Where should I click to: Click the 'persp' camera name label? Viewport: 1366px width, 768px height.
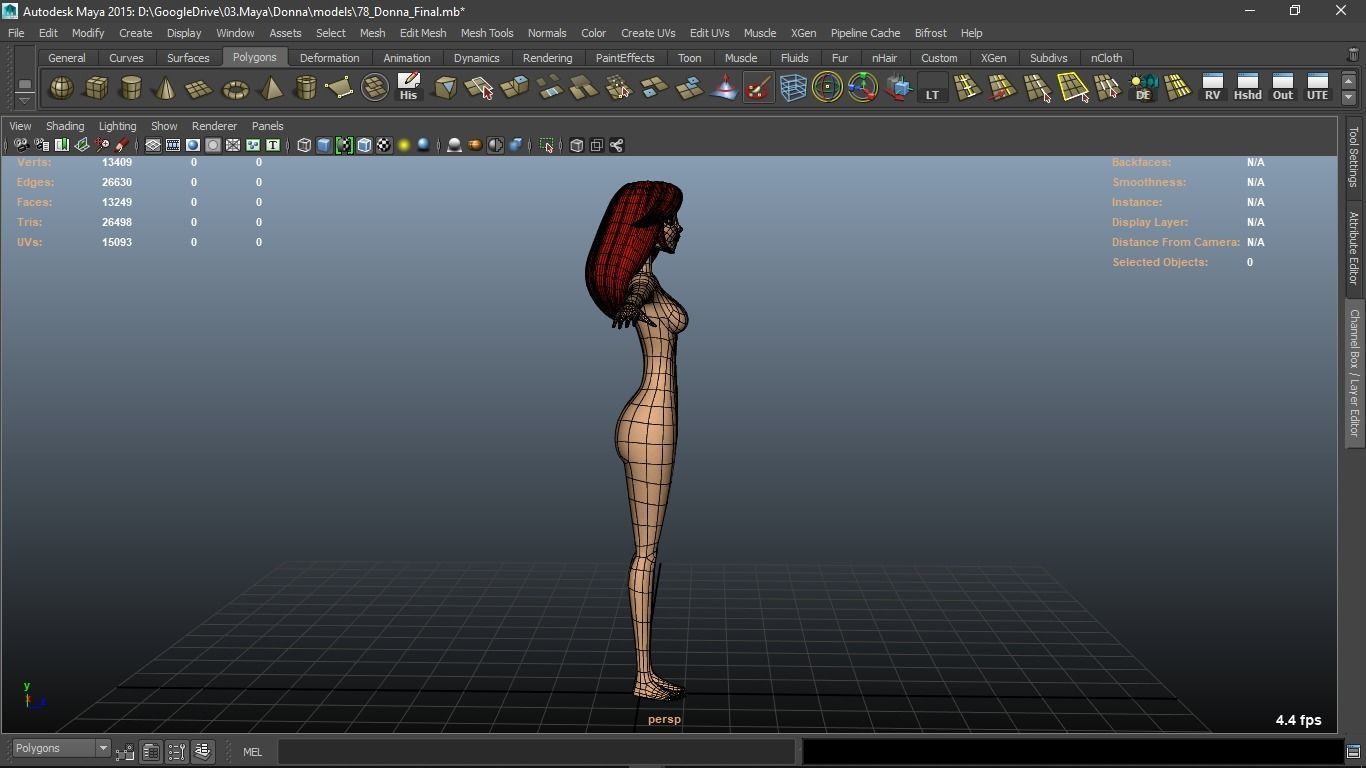click(664, 719)
